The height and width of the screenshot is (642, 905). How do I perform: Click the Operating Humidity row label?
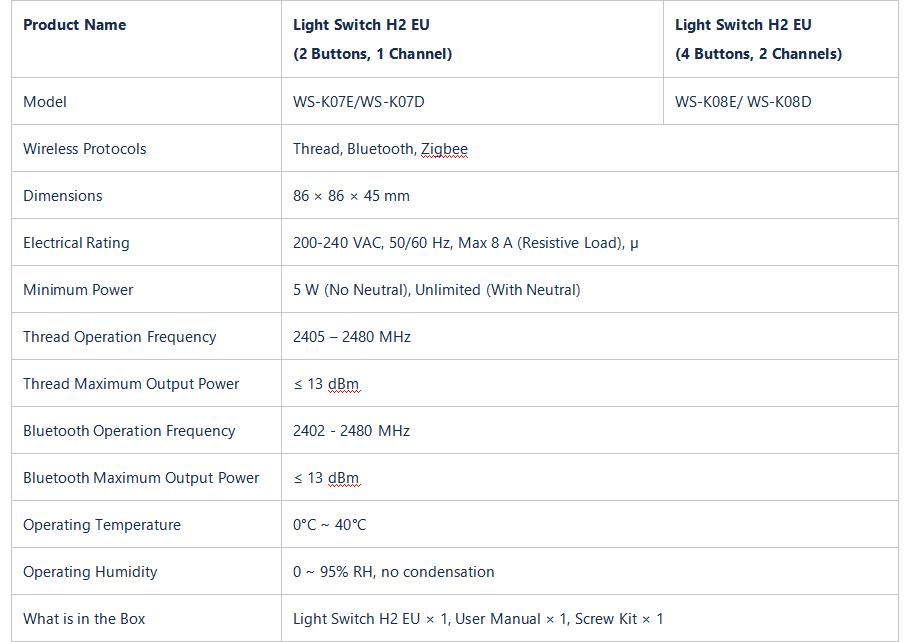click(90, 572)
